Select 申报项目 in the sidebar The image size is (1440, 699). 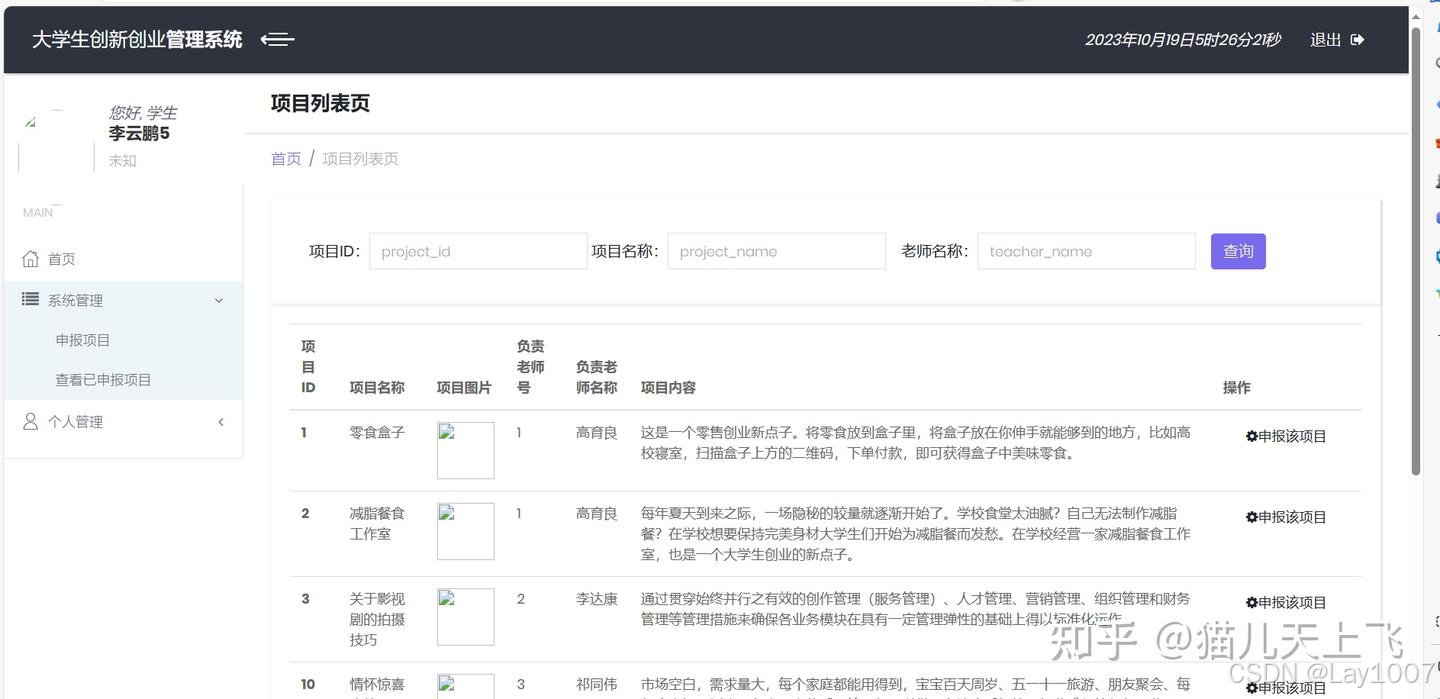pos(83,340)
